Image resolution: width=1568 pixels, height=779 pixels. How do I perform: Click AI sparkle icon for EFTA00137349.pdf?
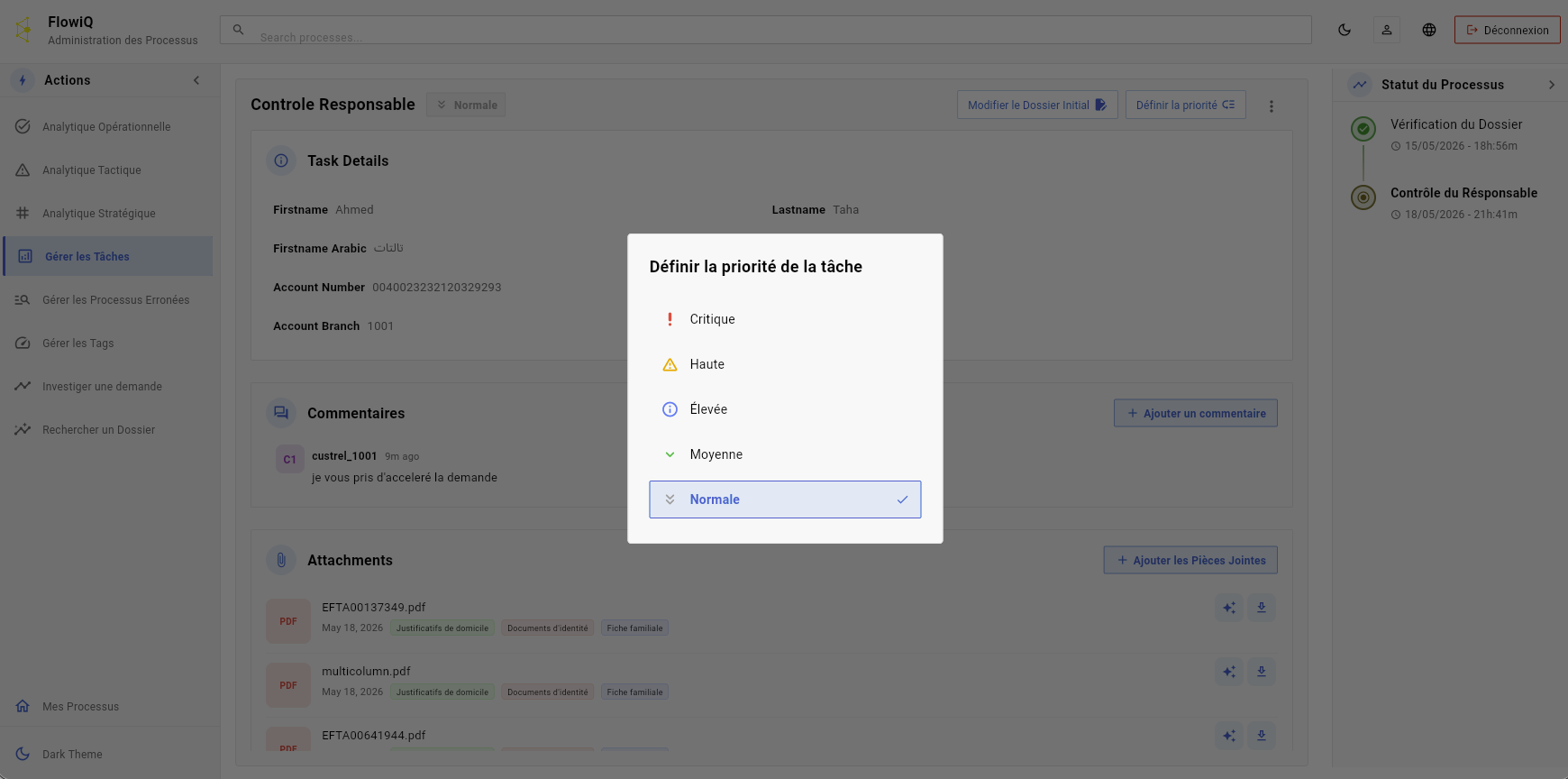point(1229,609)
